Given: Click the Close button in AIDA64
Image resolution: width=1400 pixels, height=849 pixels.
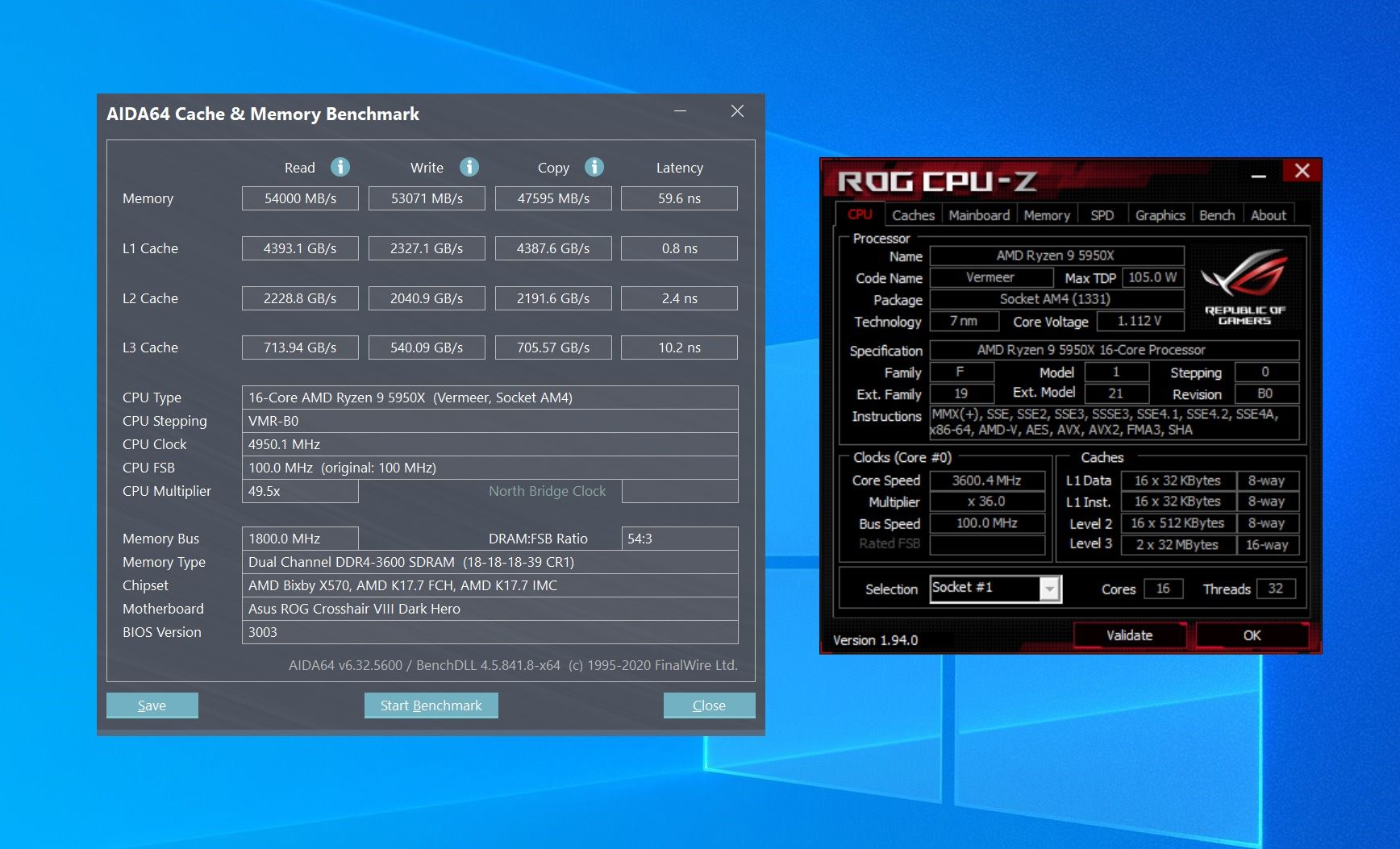Looking at the screenshot, I should (x=709, y=705).
